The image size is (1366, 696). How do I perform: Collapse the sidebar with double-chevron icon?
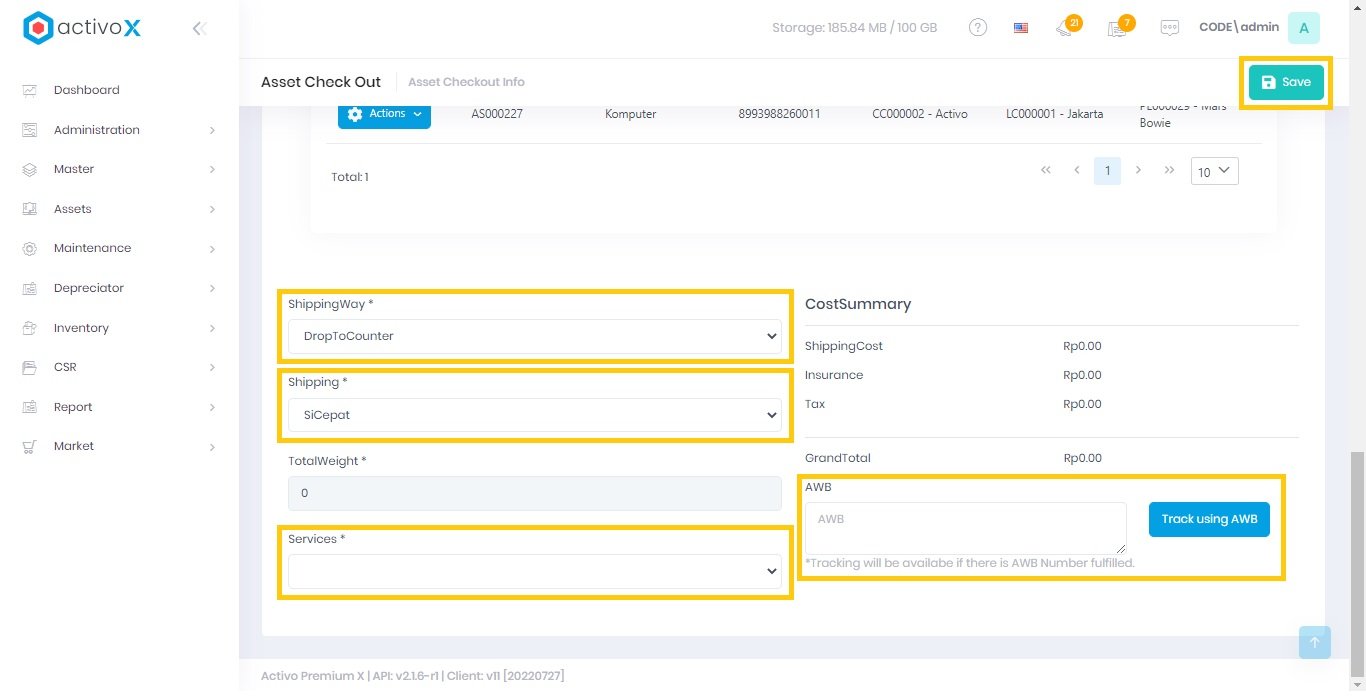click(x=199, y=28)
